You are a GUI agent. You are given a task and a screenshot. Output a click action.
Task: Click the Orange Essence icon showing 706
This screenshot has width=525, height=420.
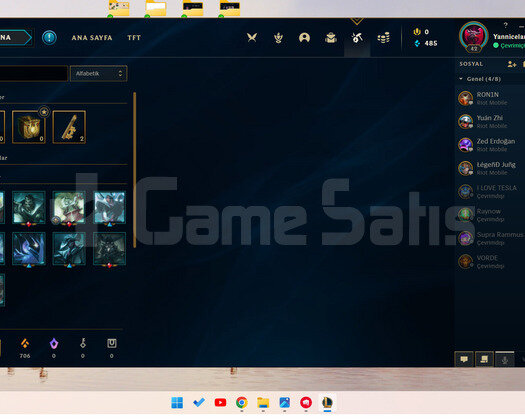pos(25,343)
